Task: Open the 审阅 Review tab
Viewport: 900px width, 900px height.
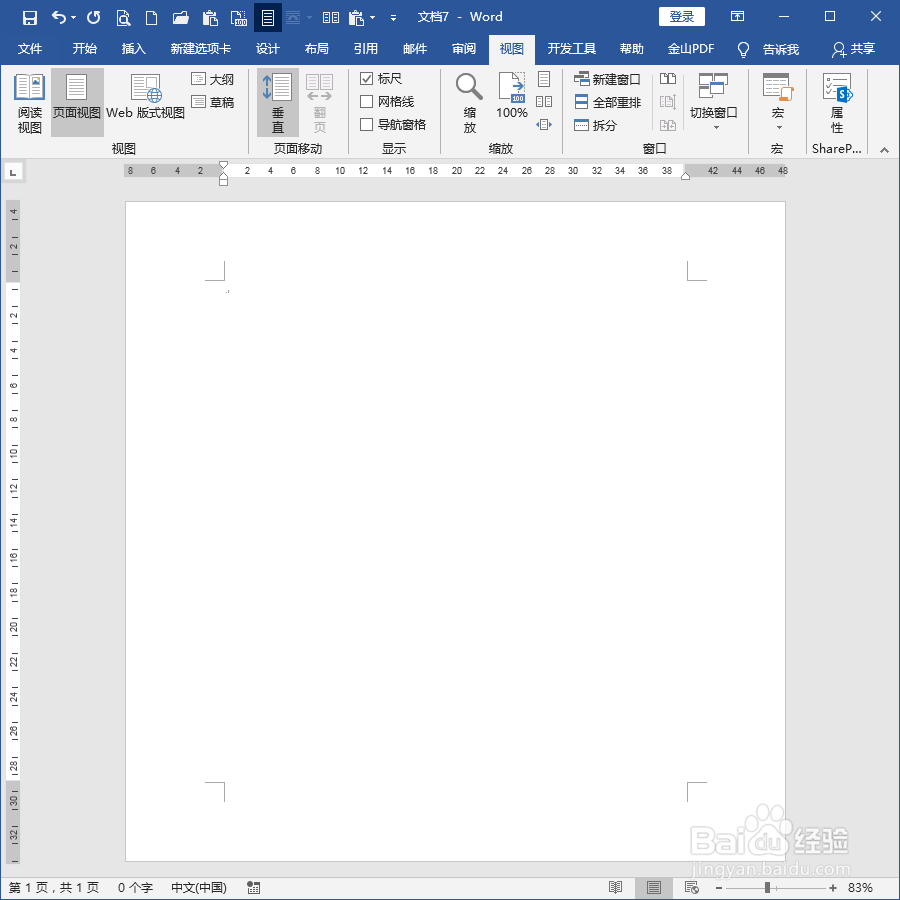Action: [x=464, y=49]
